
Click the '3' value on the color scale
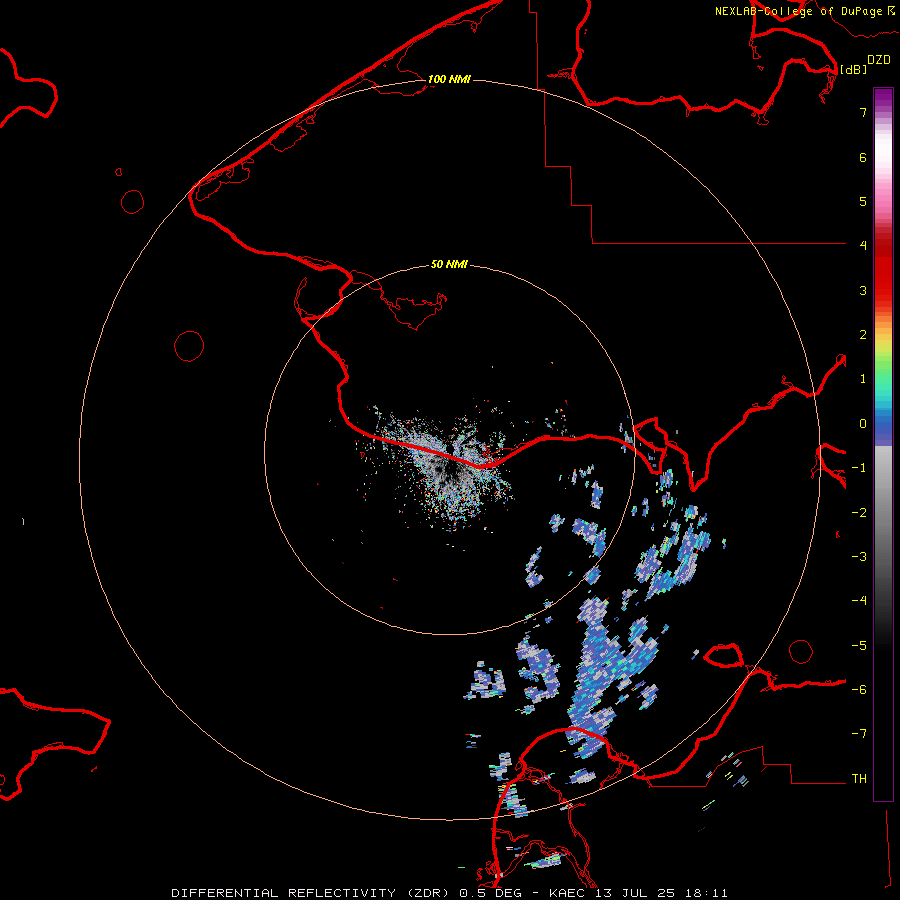coord(863,290)
